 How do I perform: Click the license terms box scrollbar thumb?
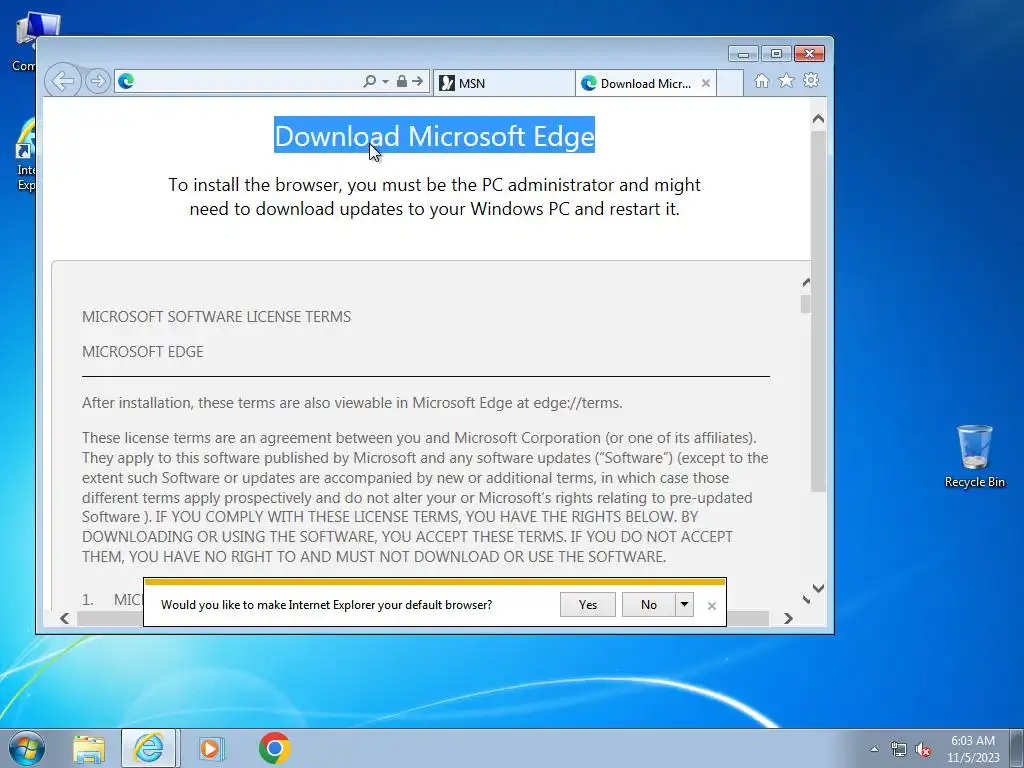805,304
